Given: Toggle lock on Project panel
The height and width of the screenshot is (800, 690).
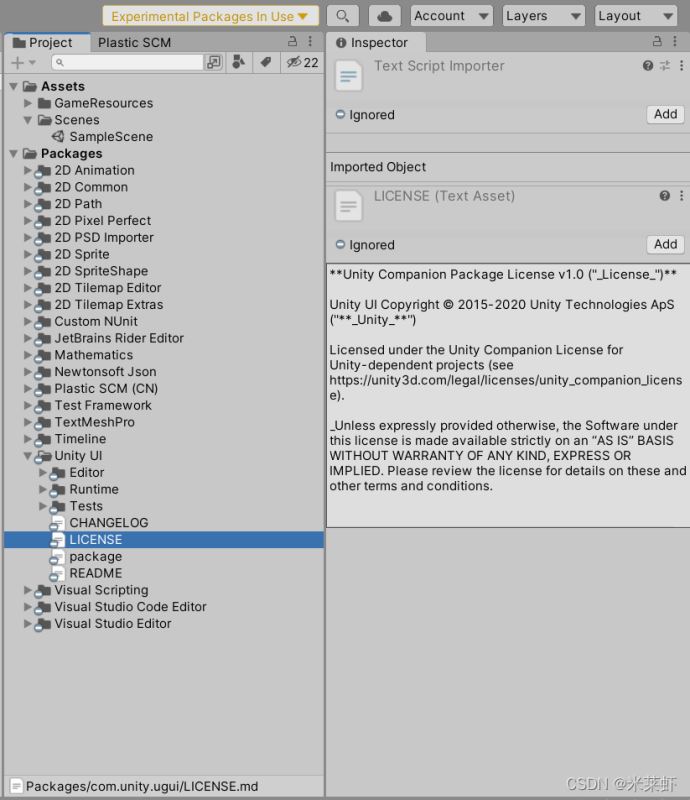Looking at the screenshot, I should 292,41.
